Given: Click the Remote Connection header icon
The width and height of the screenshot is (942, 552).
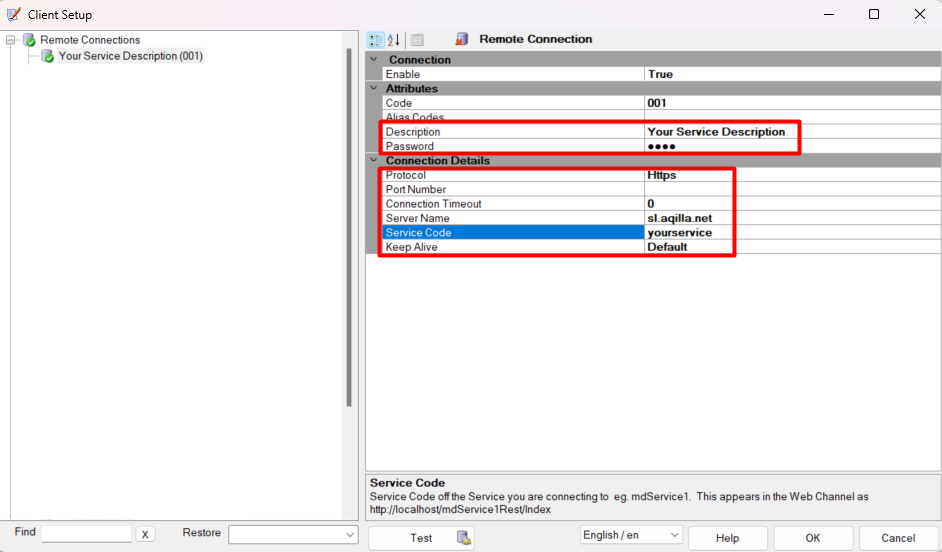Looking at the screenshot, I should coord(462,39).
